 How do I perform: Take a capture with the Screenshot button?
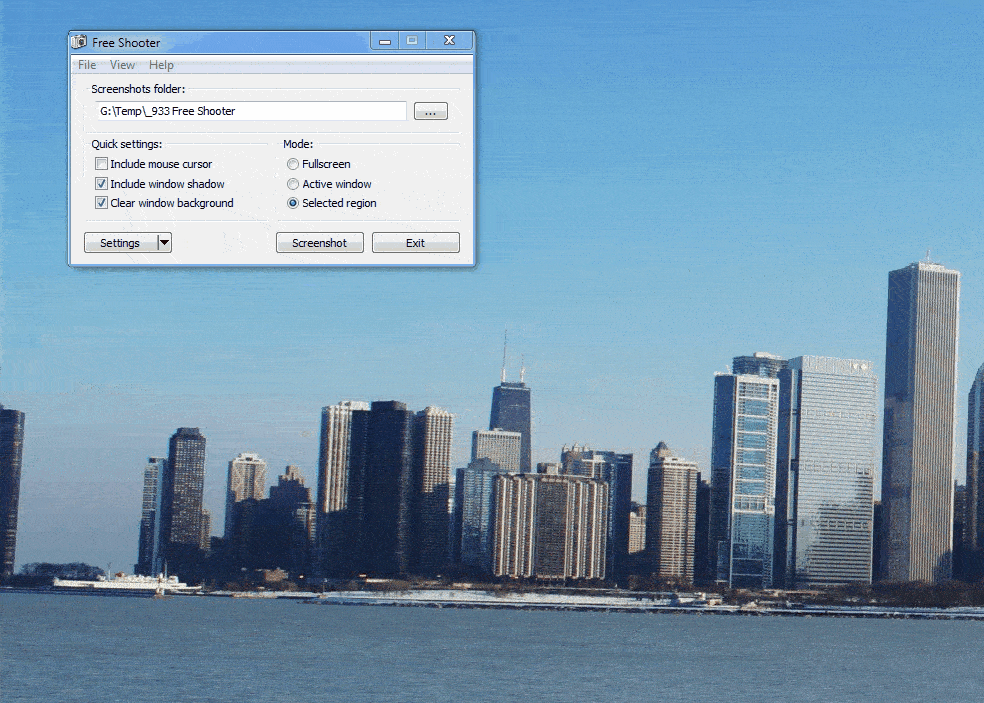click(x=319, y=243)
